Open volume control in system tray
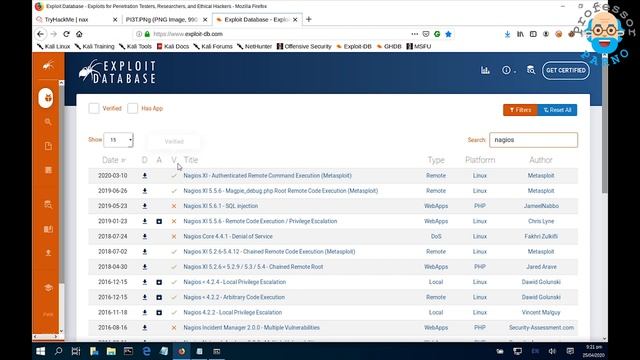Image resolution: width=640 pixels, height=360 pixels. pos(552,351)
